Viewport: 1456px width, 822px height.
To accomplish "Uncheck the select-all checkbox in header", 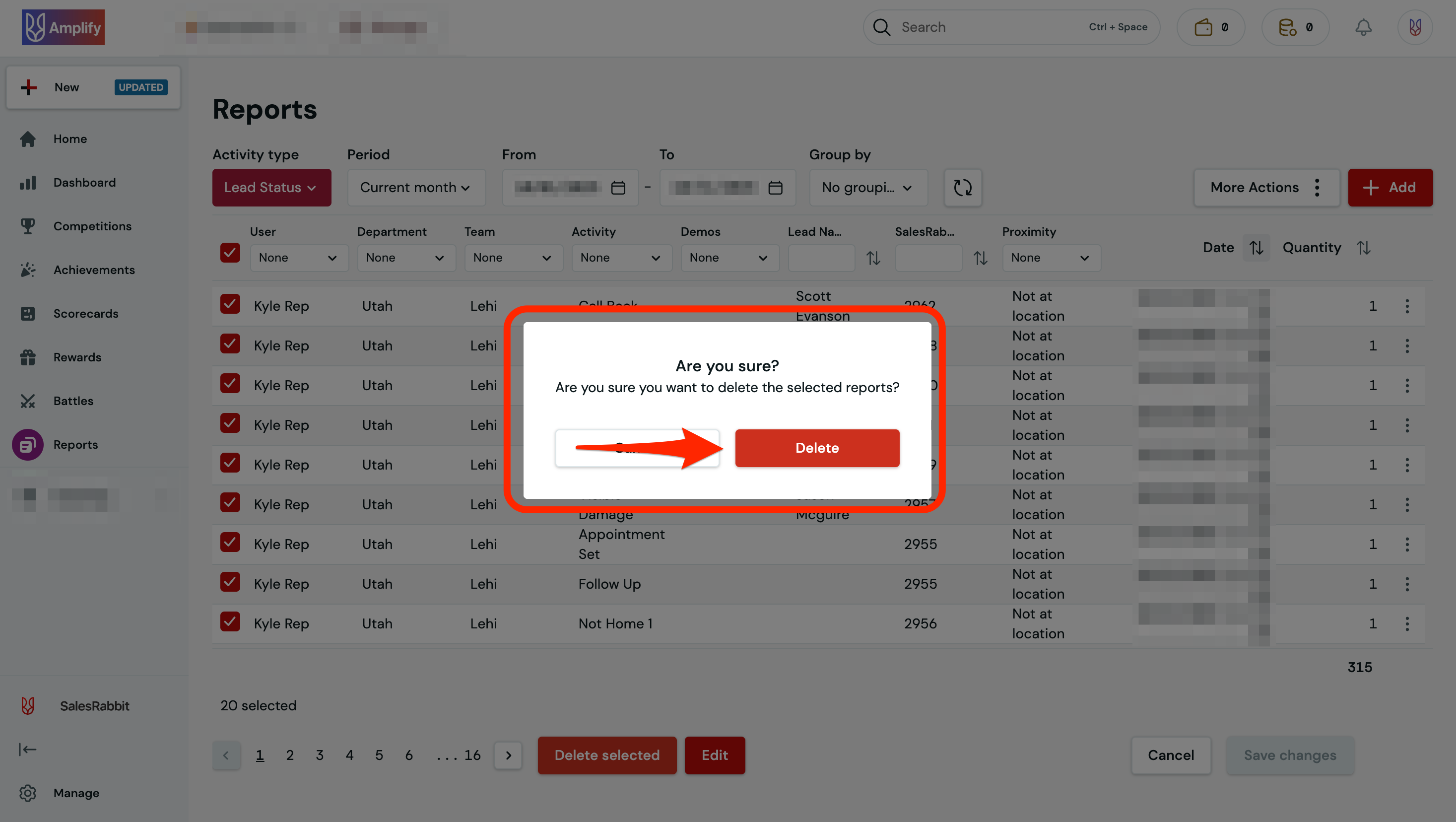I will point(229,253).
